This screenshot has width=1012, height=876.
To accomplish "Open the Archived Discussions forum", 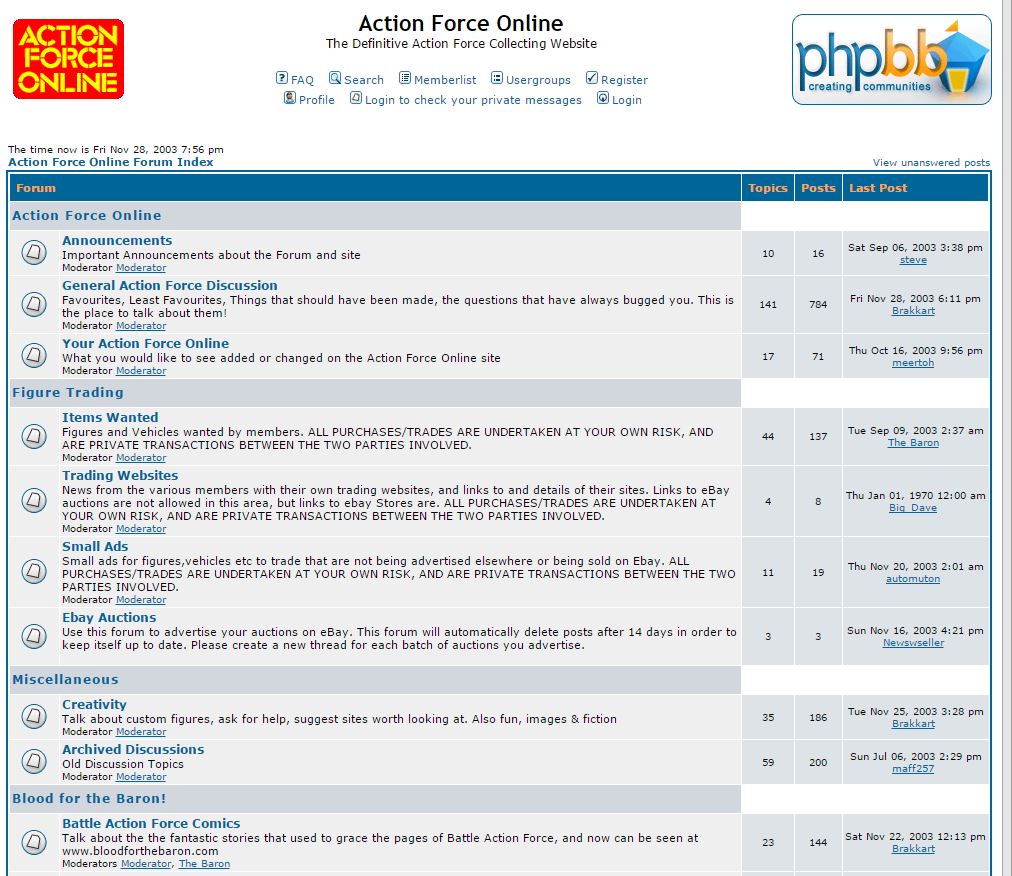I will pos(133,749).
